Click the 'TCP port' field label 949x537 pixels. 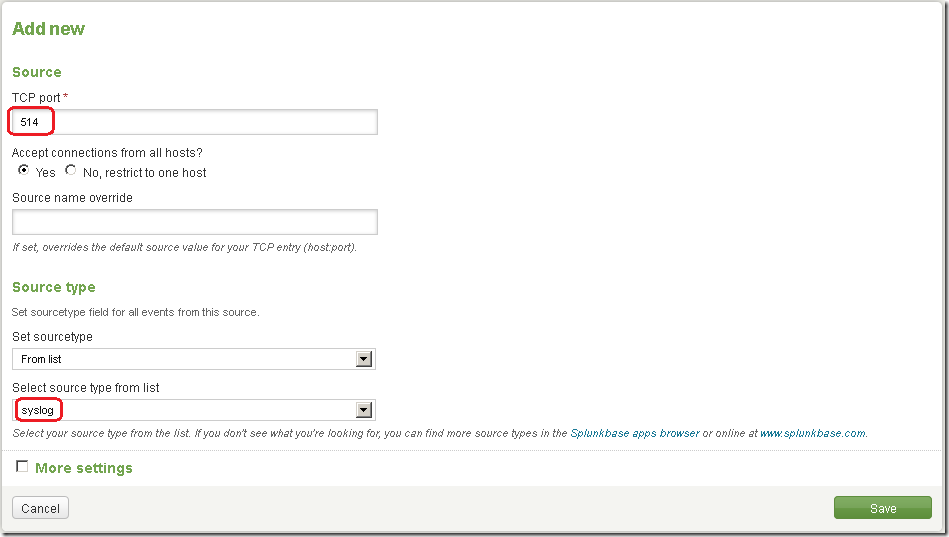36,97
